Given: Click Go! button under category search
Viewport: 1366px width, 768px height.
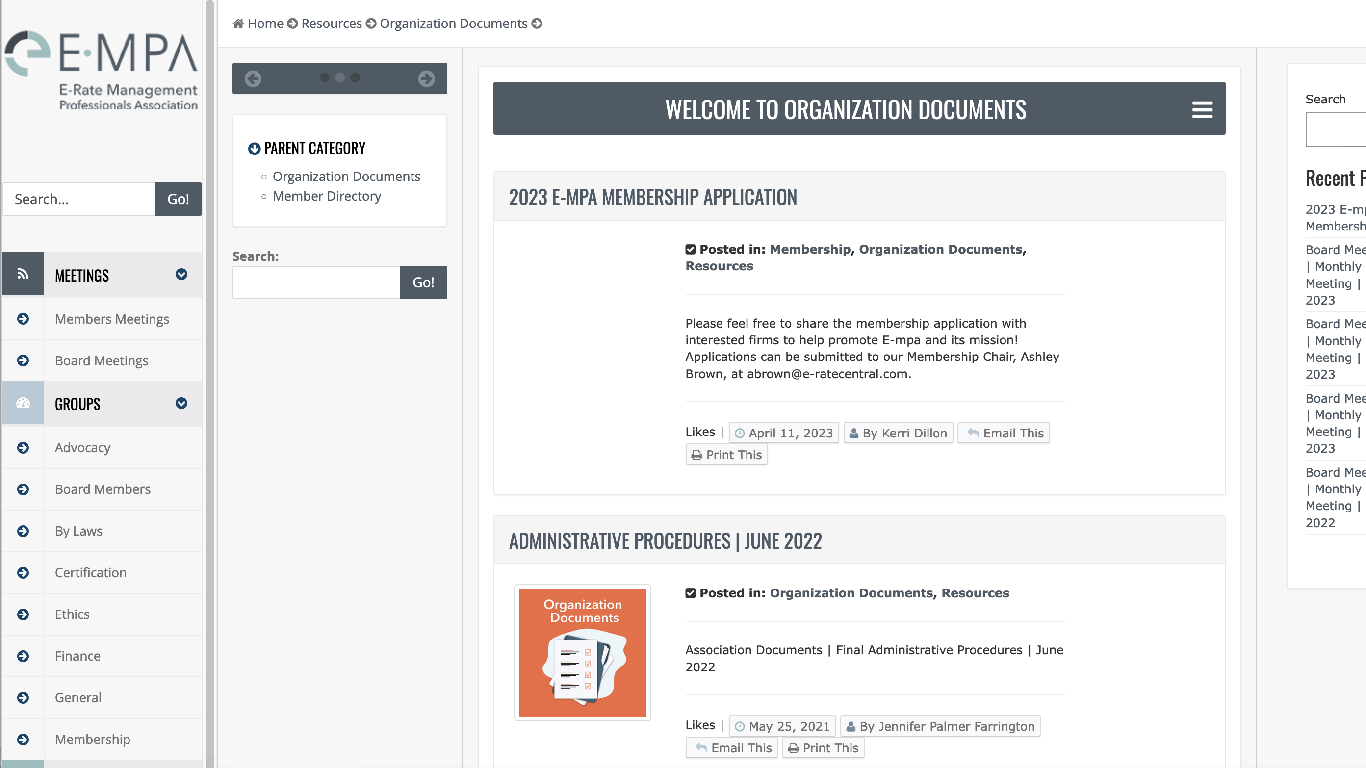Looking at the screenshot, I should [423, 282].
